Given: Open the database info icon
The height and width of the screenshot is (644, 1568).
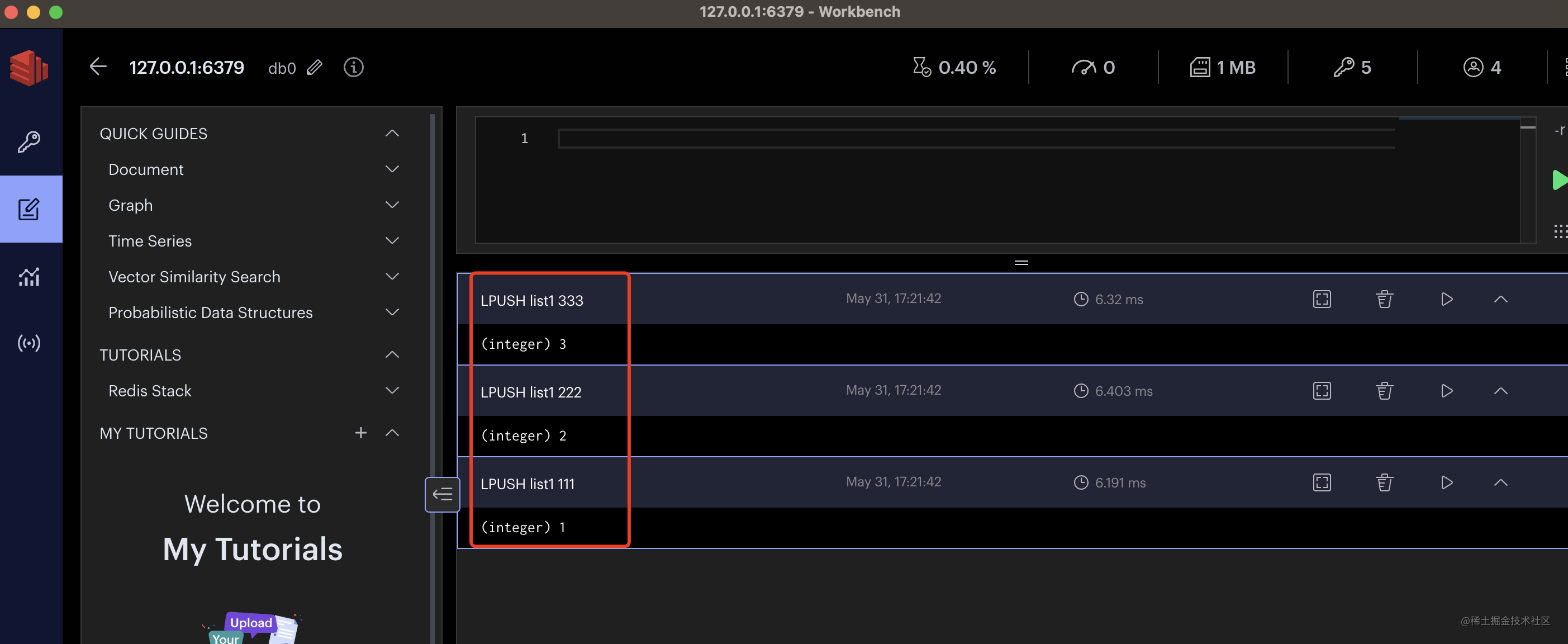Looking at the screenshot, I should tap(353, 68).
